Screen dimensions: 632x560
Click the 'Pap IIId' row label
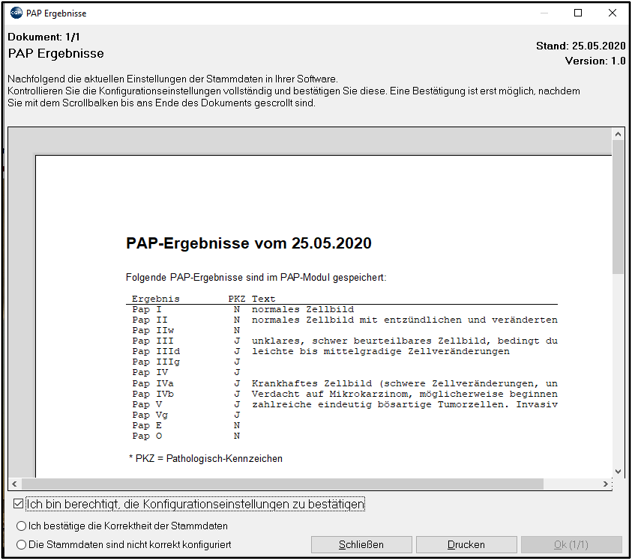[156, 352]
